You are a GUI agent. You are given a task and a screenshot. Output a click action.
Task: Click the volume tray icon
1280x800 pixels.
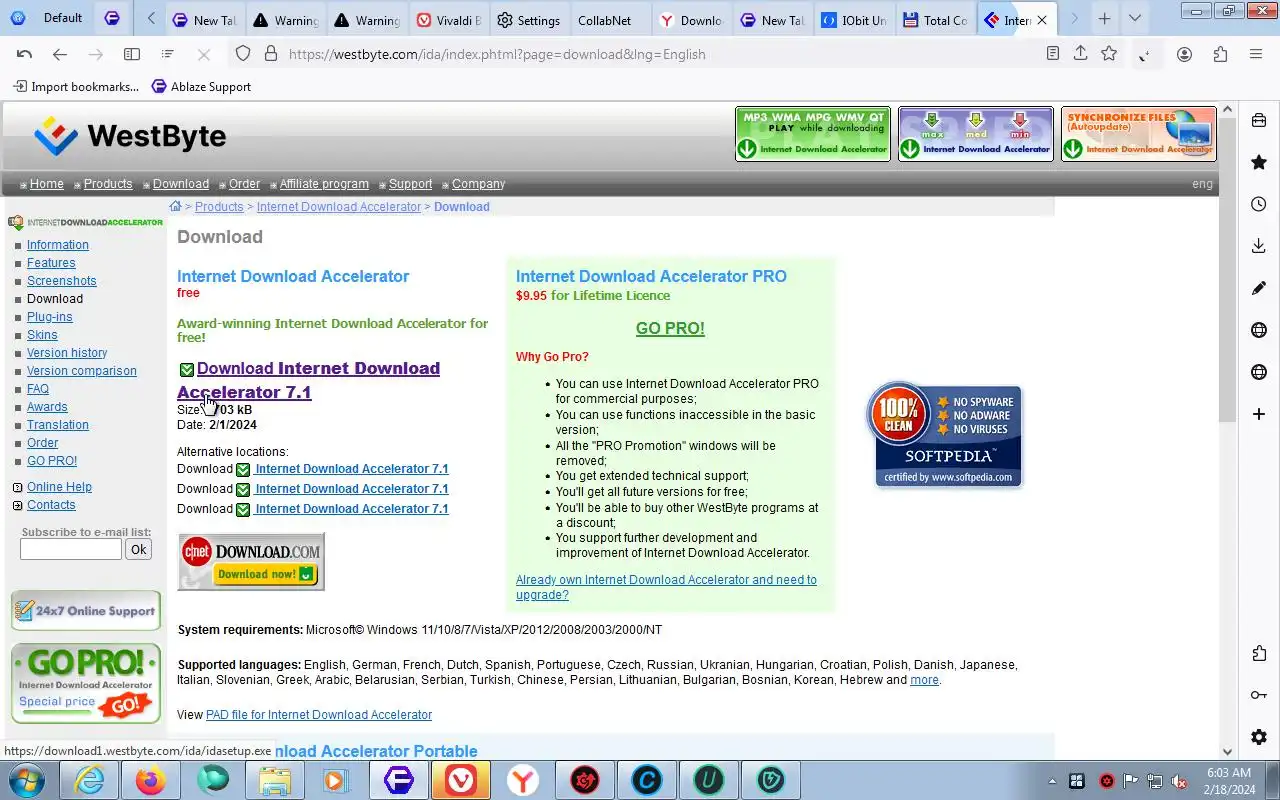click(x=1180, y=781)
